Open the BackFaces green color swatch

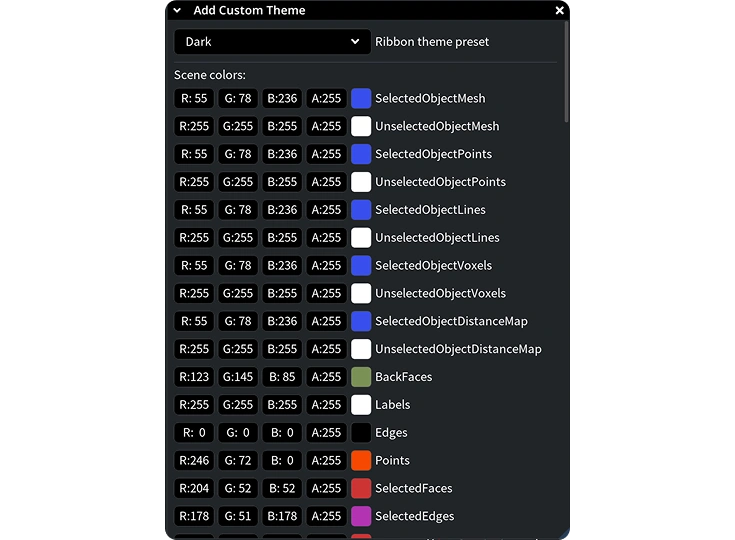pos(361,377)
